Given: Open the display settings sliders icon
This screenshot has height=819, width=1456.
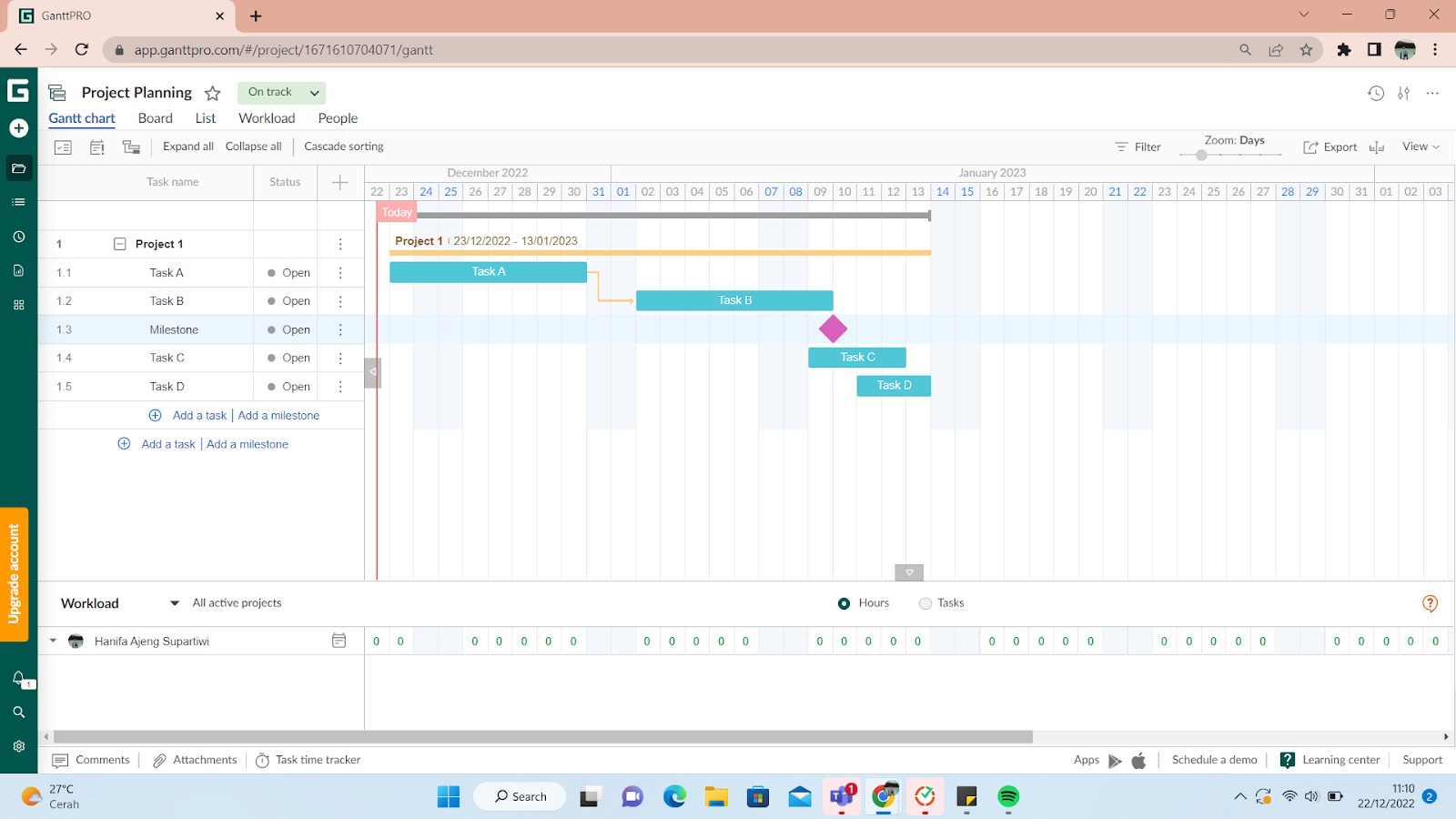Looking at the screenshot, I should coord(1404,93).
